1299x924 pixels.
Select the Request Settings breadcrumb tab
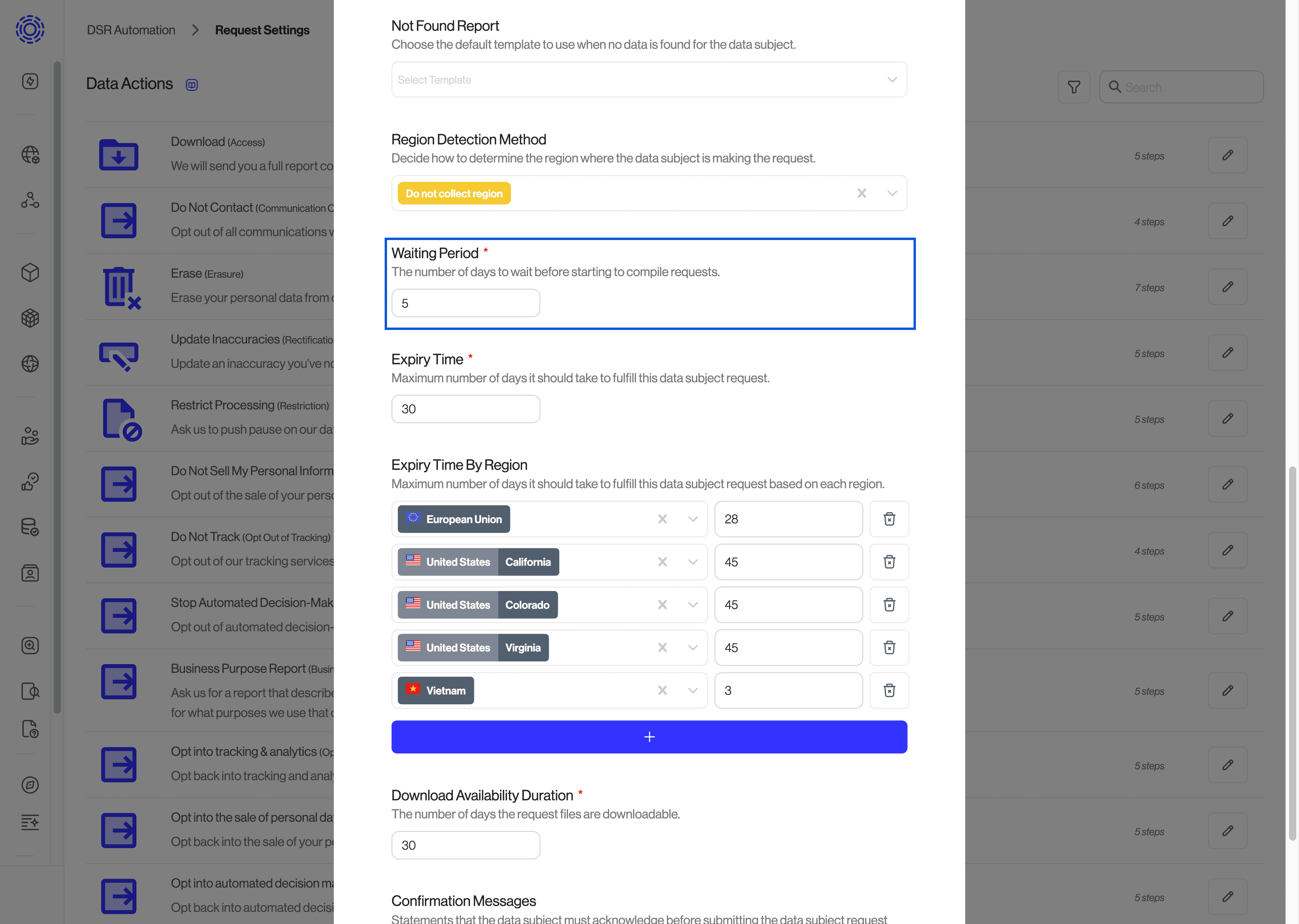262,29
